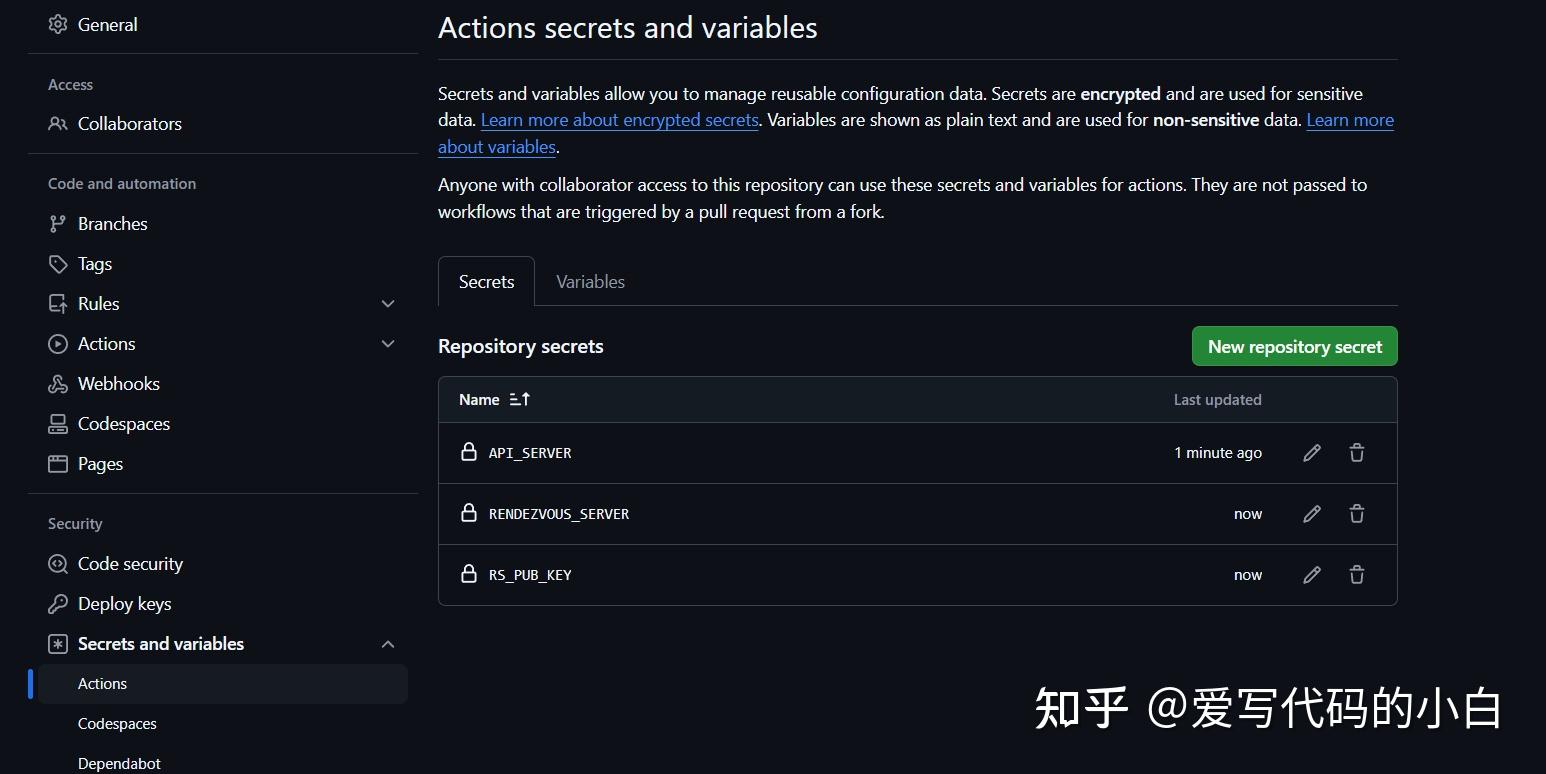Switch to the Variables tab
The height and width of the screenshot is (774, 1546).
pos(590,281)
